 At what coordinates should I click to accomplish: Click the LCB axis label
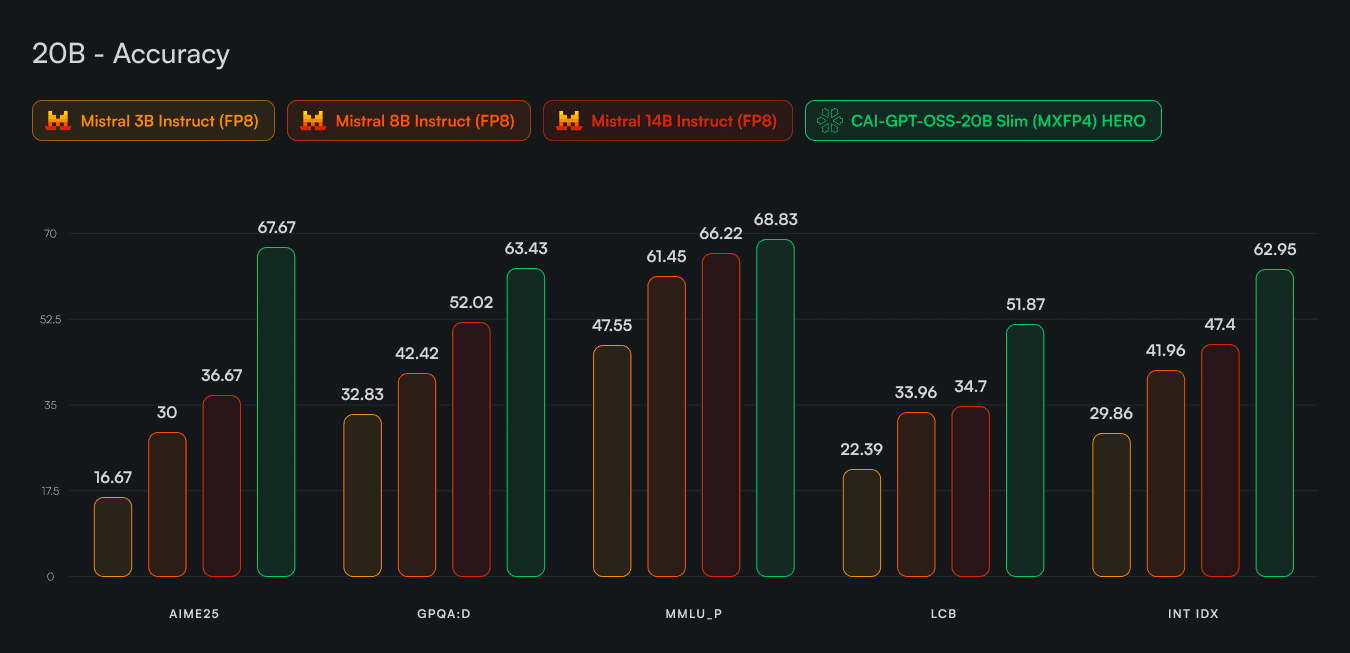943,614
